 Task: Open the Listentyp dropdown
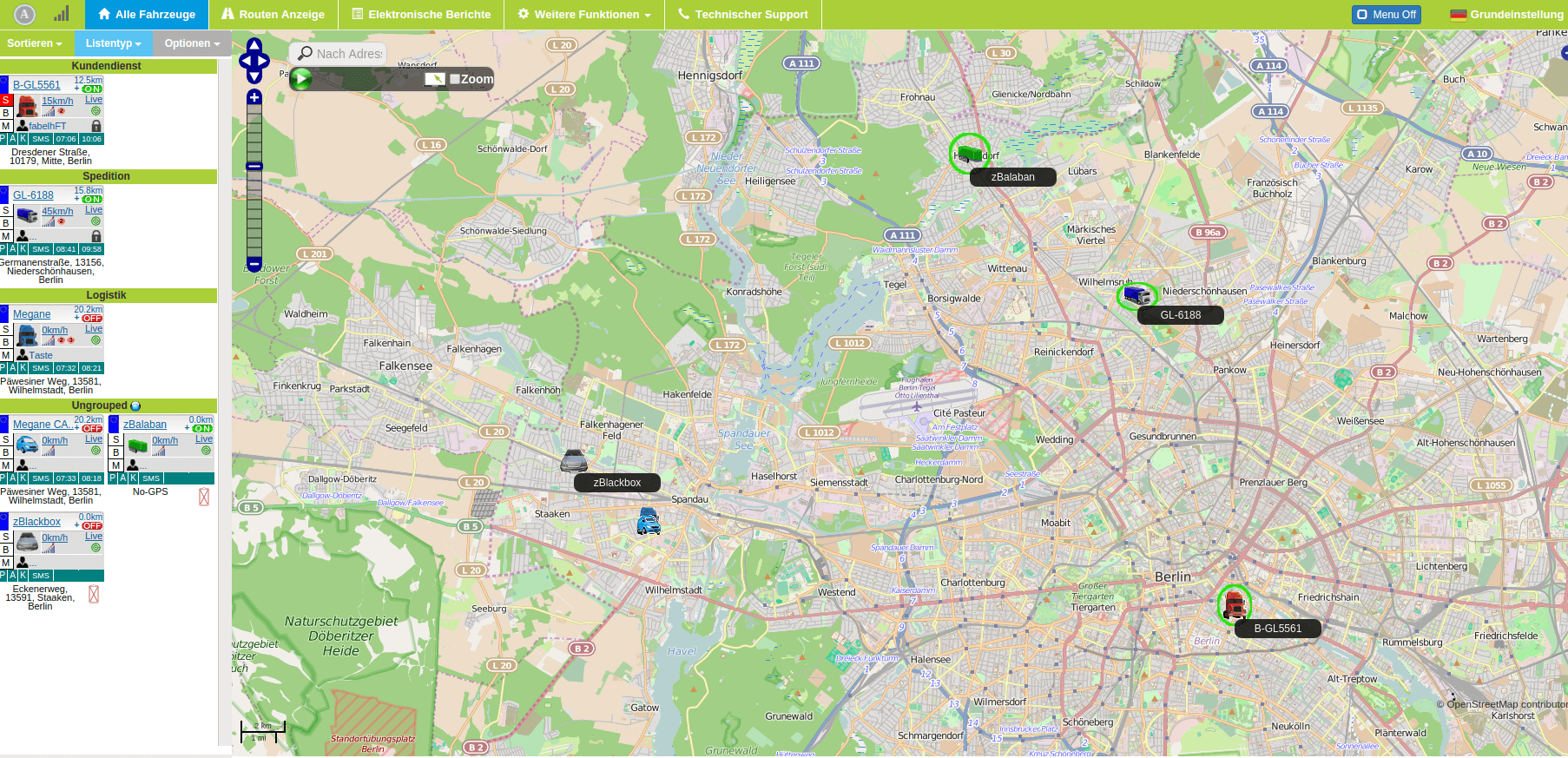click(x=114, y=43)
